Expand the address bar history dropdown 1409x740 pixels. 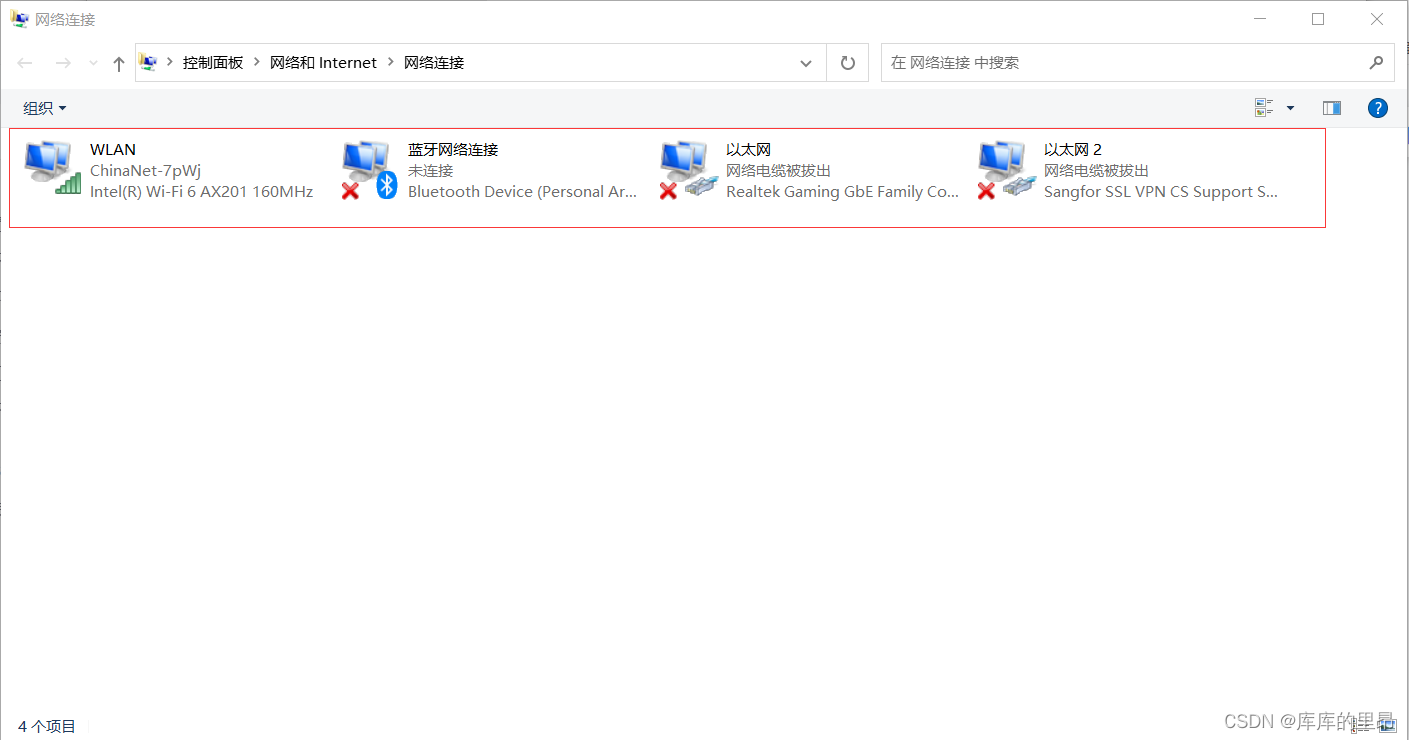[x=806, y=62]
